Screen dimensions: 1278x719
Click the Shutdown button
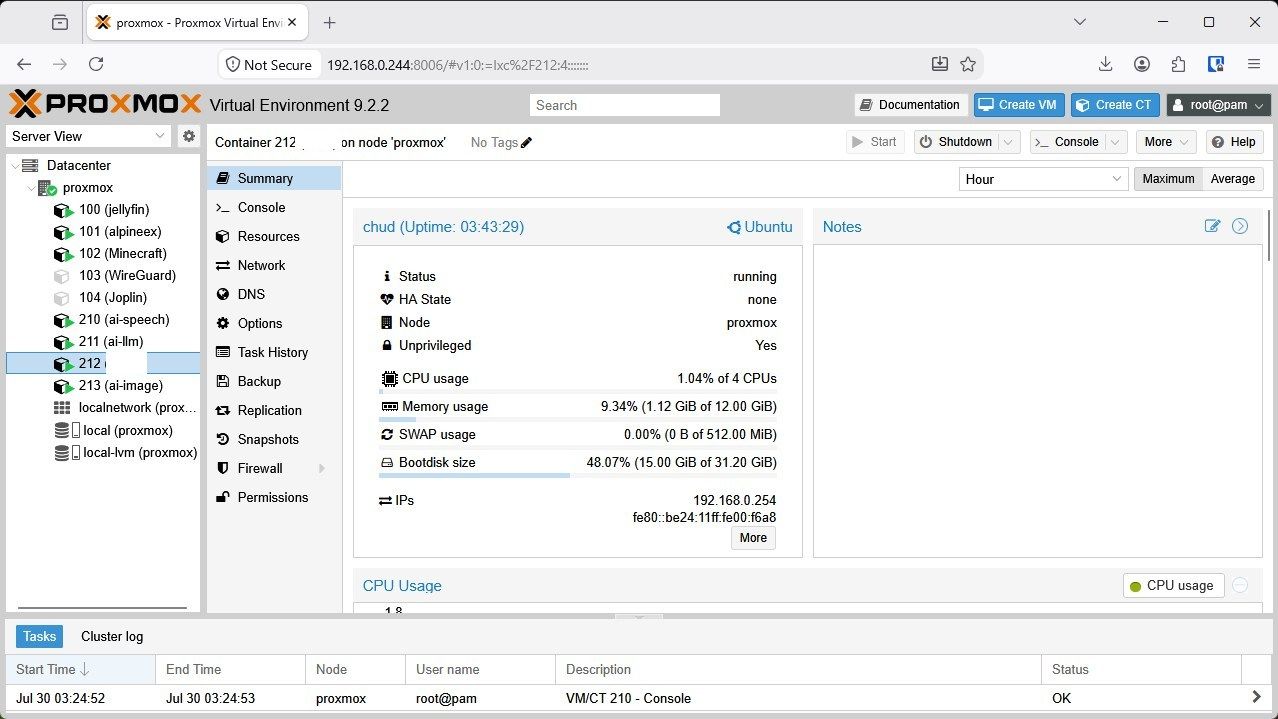coord(957,142)
